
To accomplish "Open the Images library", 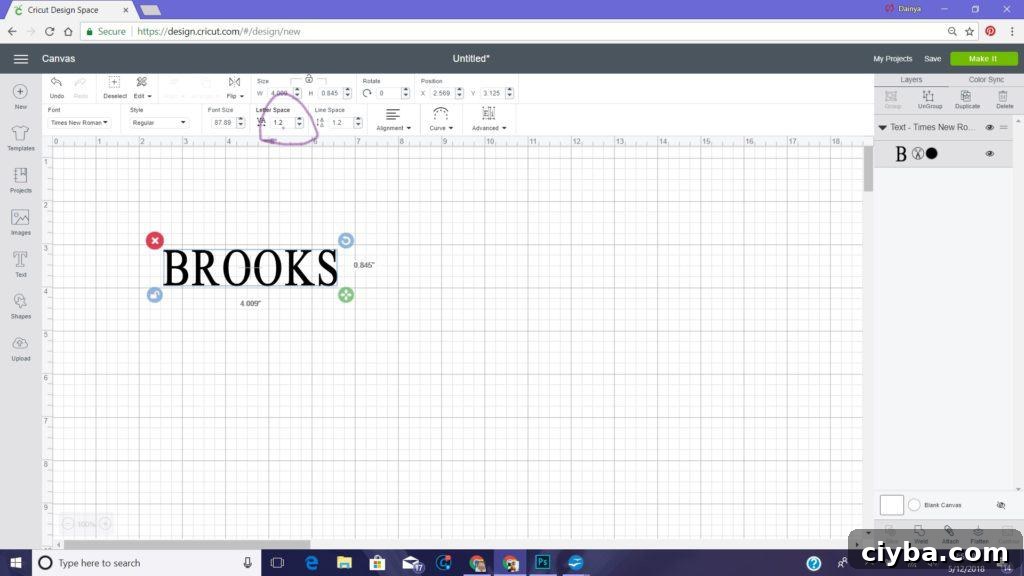I will coord(20,222).
